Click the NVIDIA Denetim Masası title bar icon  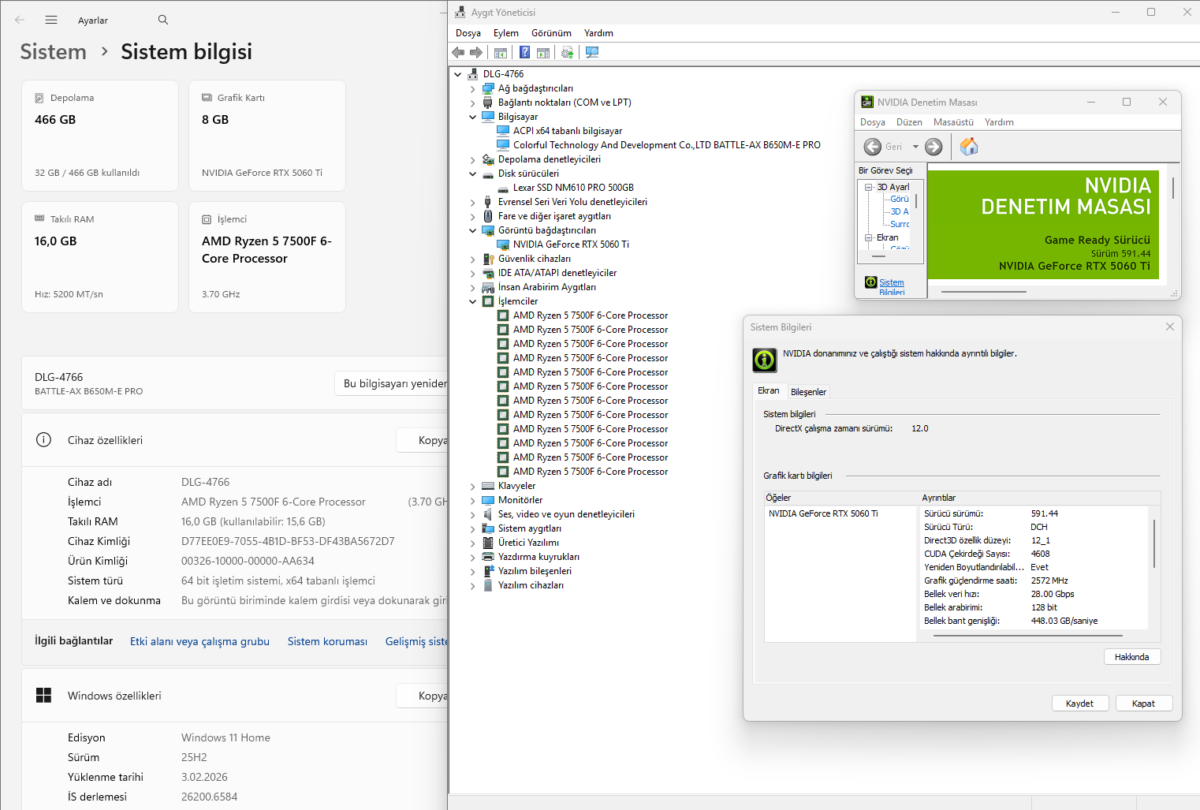867,102
